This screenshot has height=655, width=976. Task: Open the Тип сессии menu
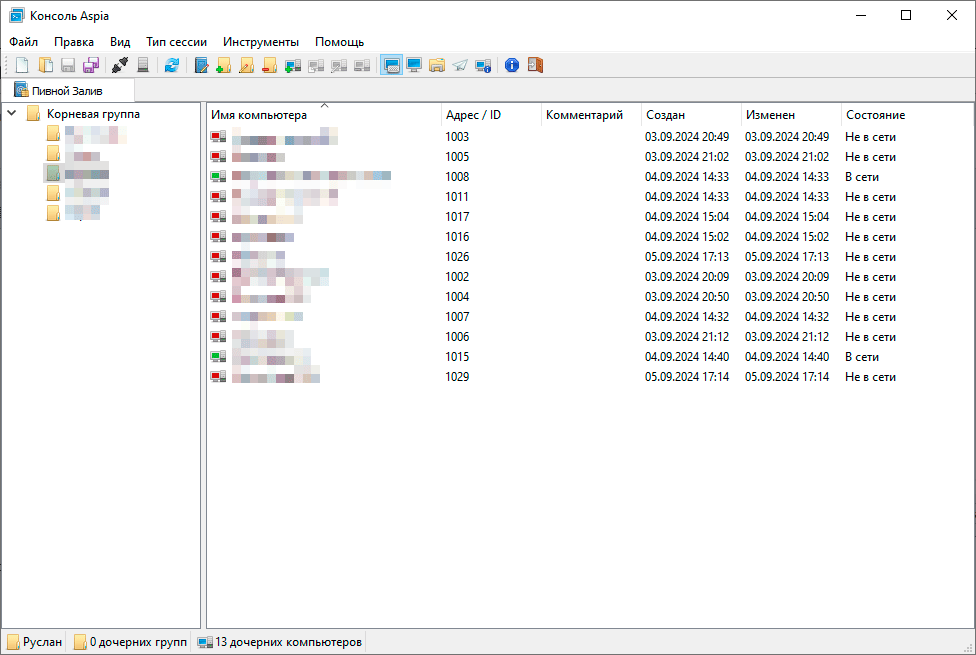tap(176, 42)
